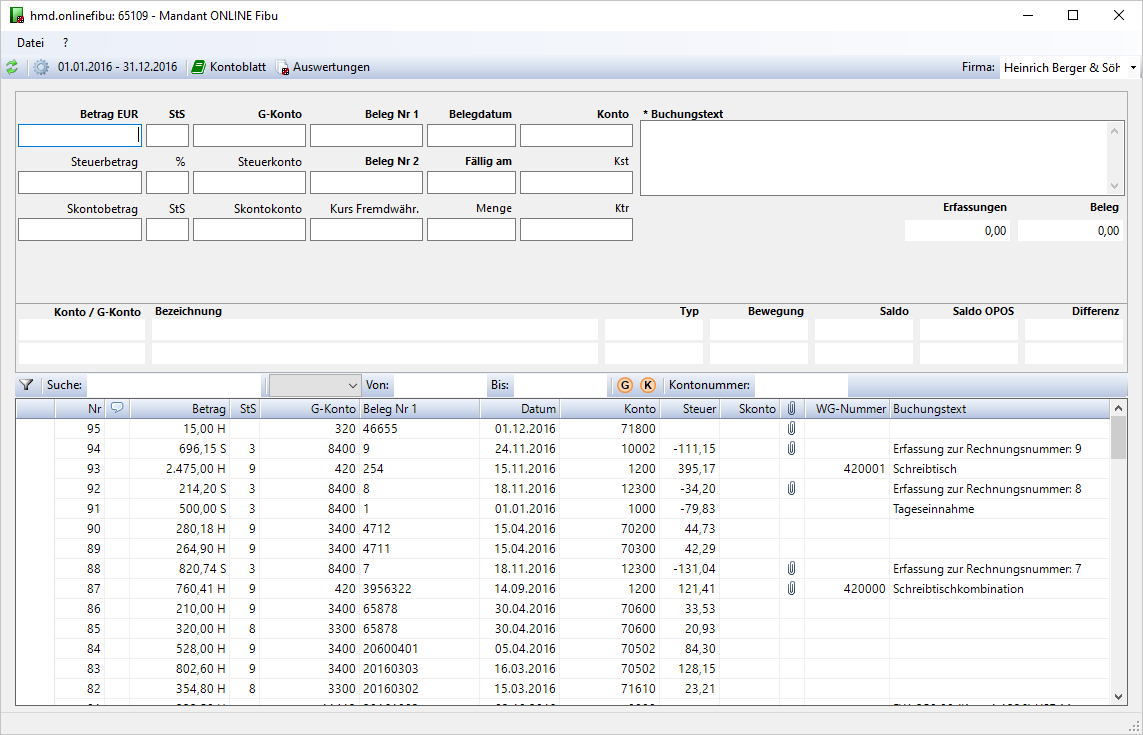Click the comment bubble column header icon
The image size is (1143, 735).
[x=117, y=408]
